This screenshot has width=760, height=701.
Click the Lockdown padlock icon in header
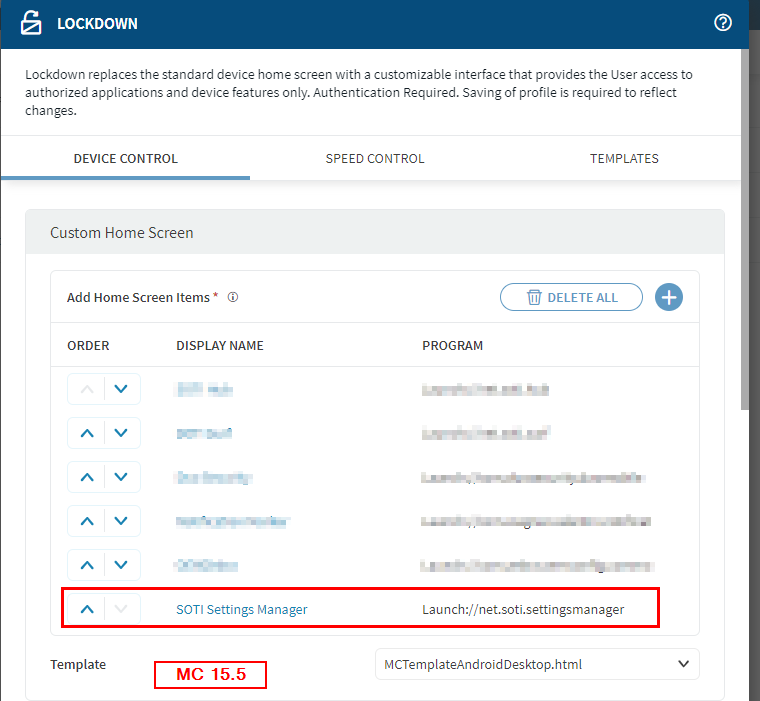[32, 23]
